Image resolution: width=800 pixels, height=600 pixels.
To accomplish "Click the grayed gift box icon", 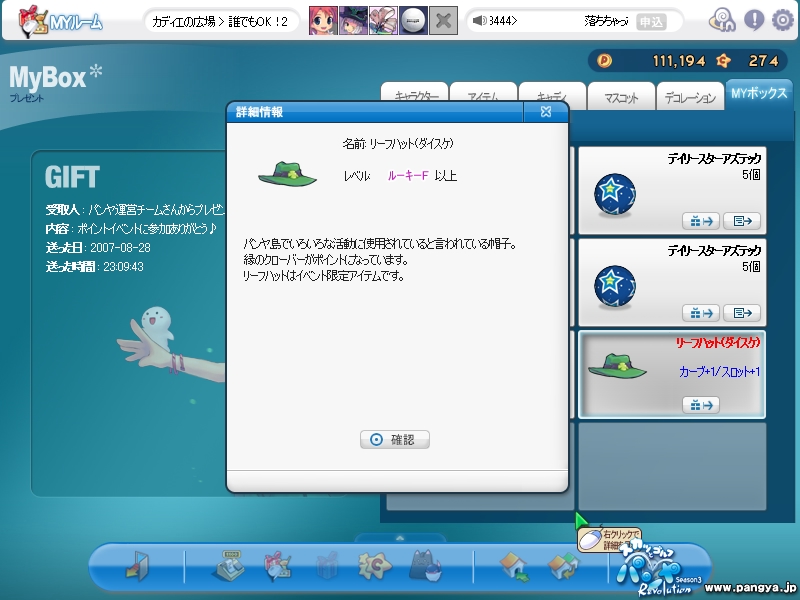I will (327, 566).
